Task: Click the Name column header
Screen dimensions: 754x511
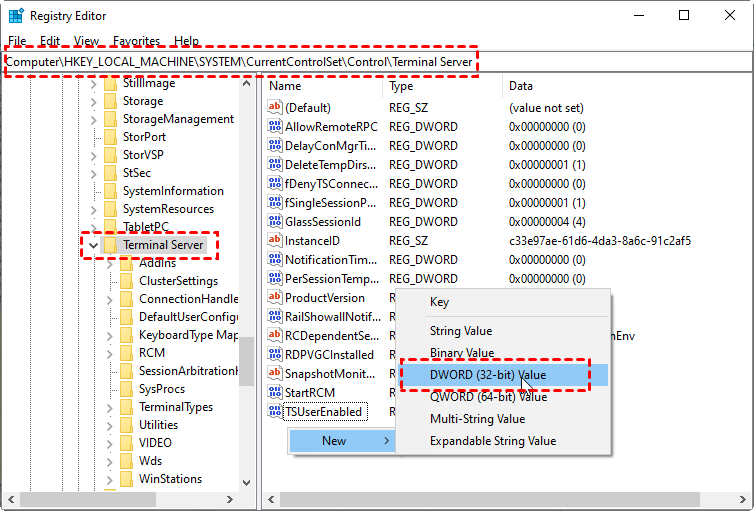Action: point(320,86)
